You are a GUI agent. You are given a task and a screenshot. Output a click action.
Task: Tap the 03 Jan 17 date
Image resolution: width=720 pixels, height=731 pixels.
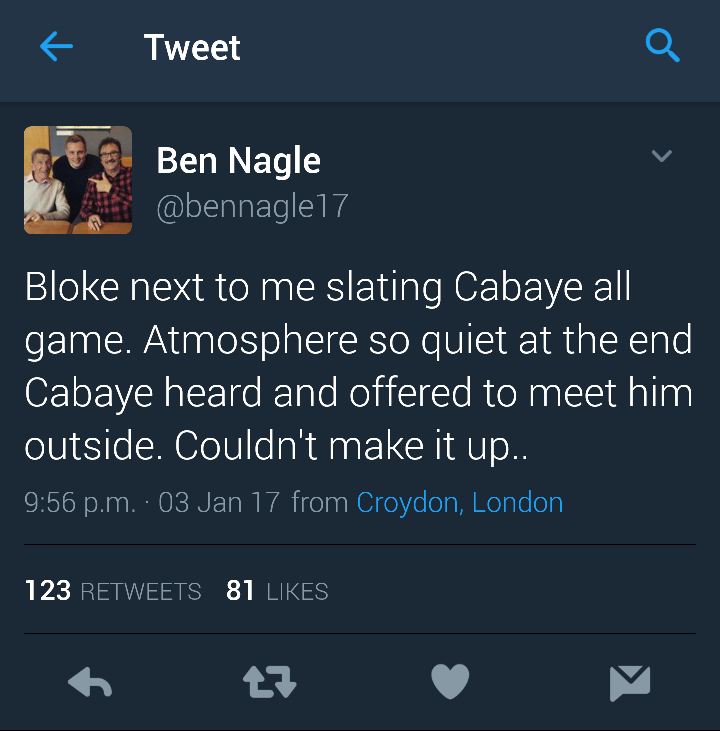click(x=219, y=503)
